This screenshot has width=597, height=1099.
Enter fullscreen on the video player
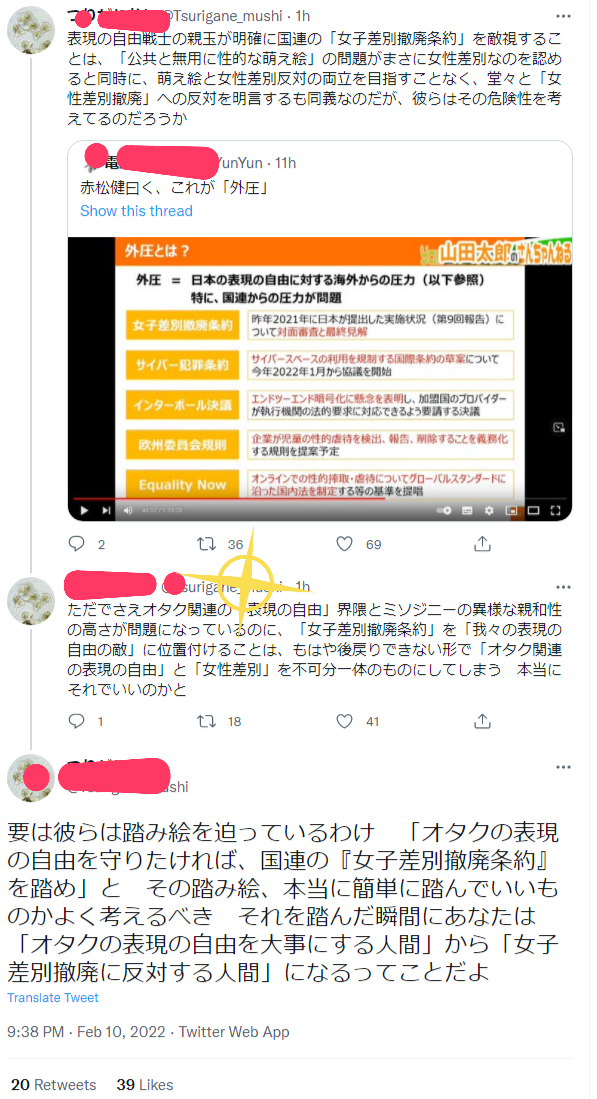click(555, 510)
